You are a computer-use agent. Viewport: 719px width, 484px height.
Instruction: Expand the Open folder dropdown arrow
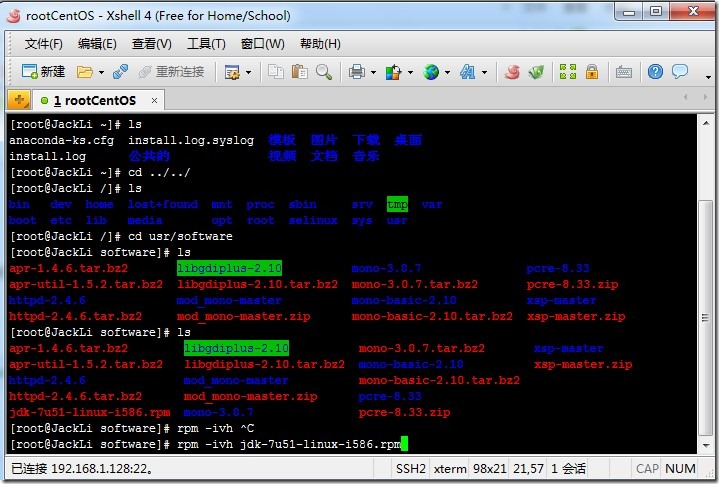tap(101, 72)
